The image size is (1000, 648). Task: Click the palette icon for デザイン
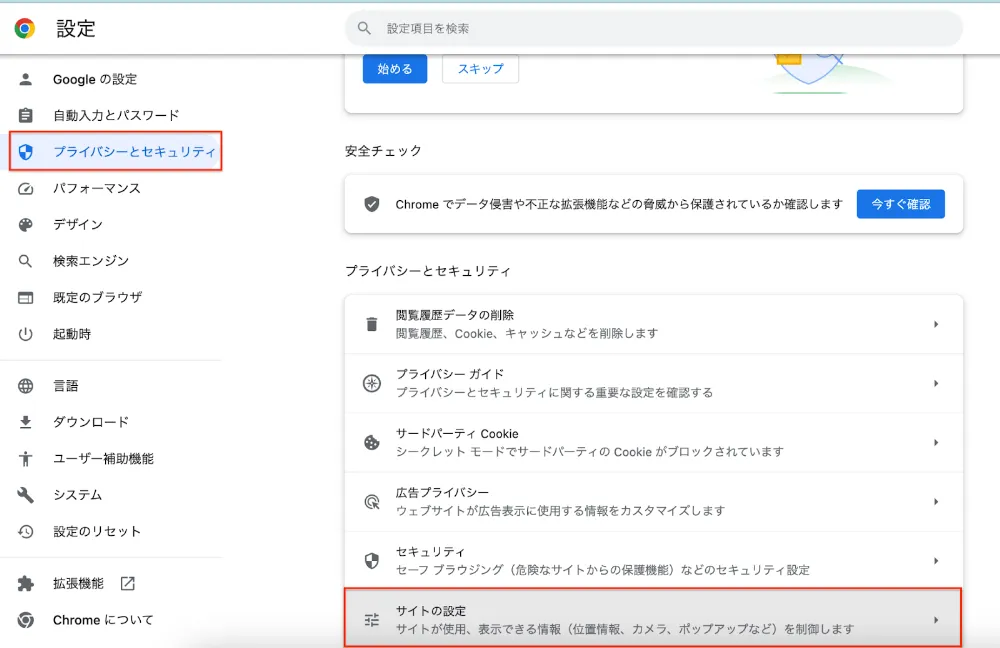[x=26, y=225]
